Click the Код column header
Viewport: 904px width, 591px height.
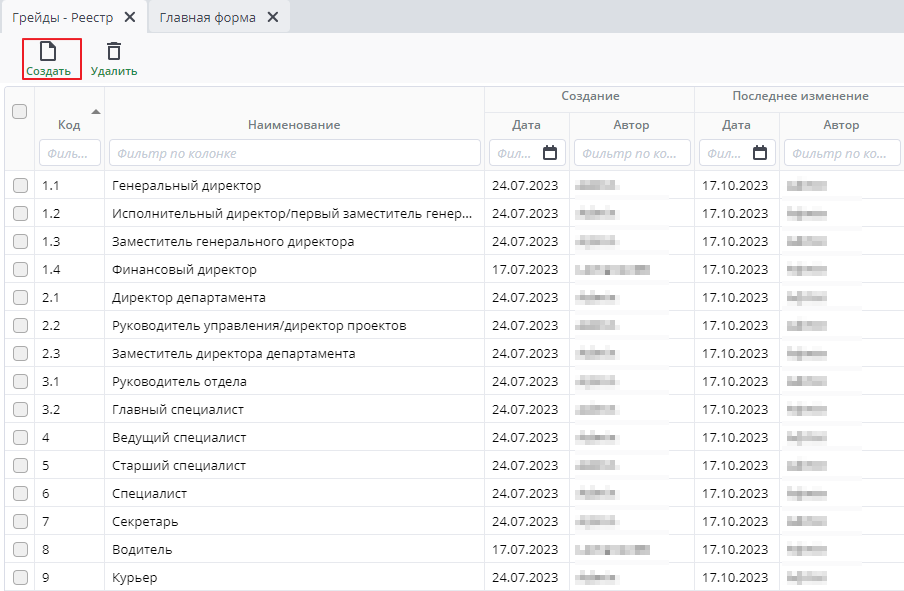pos(68,125)
